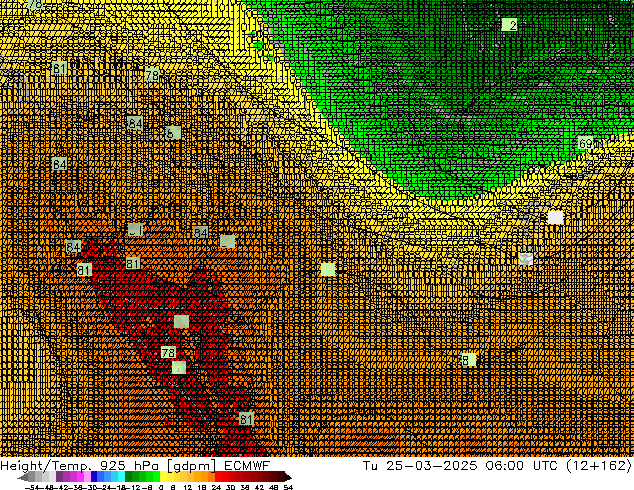Click the gray left arrow end of the legend
This screenshot has height=490, width=634.
coord(22,478)
